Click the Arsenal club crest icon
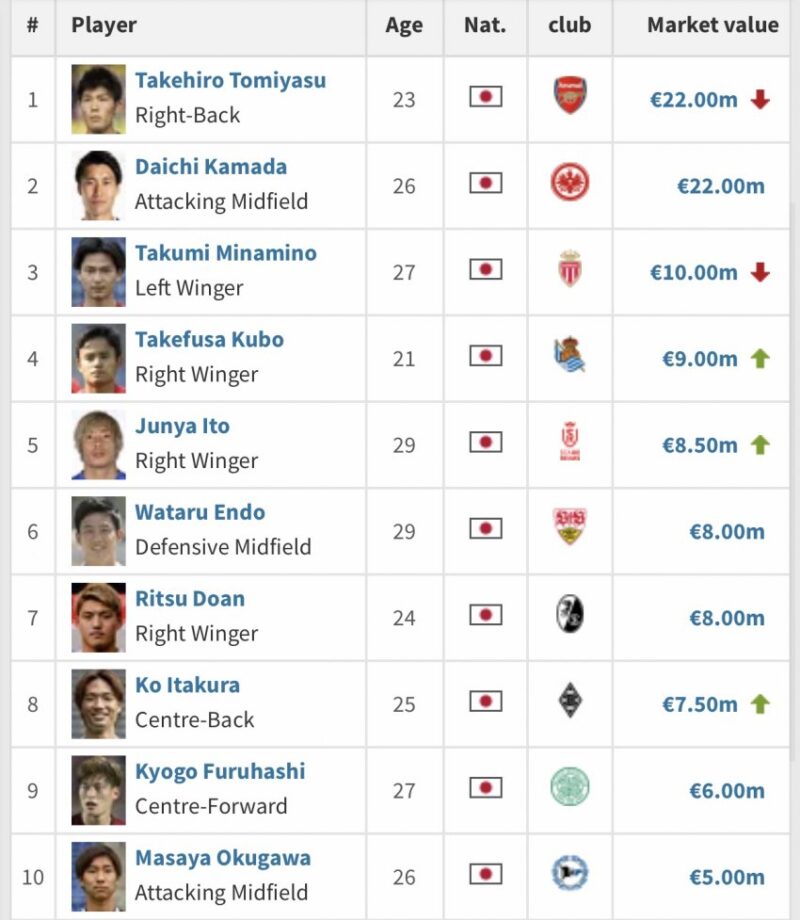The width and height of the screenshot is (800, 920). (x=570, y=97)
